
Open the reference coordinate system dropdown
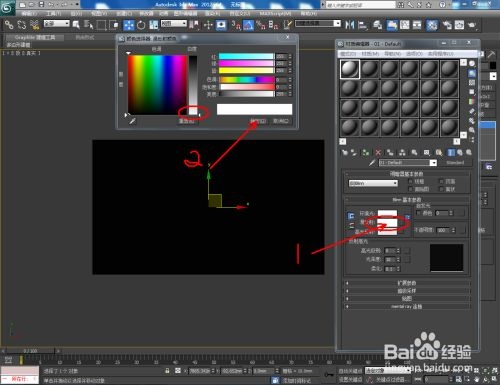pos(174,23)
